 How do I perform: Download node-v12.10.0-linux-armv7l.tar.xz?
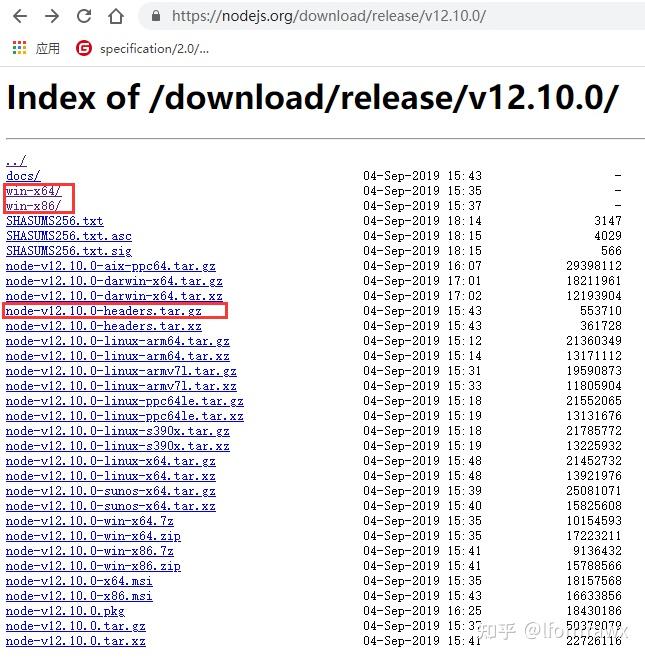point(121,386)
